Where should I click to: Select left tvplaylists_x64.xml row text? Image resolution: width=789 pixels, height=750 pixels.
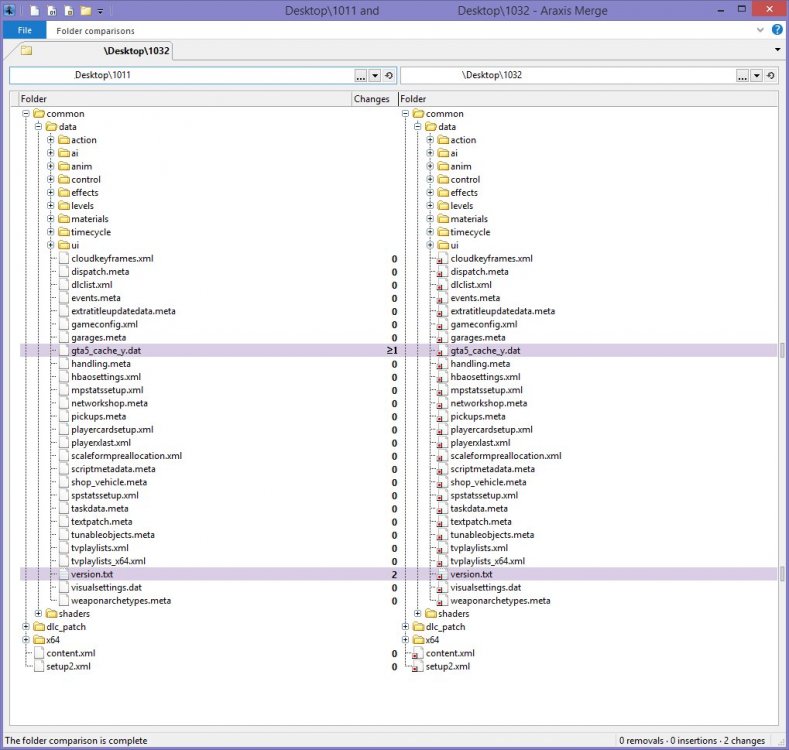pos(108,561)
